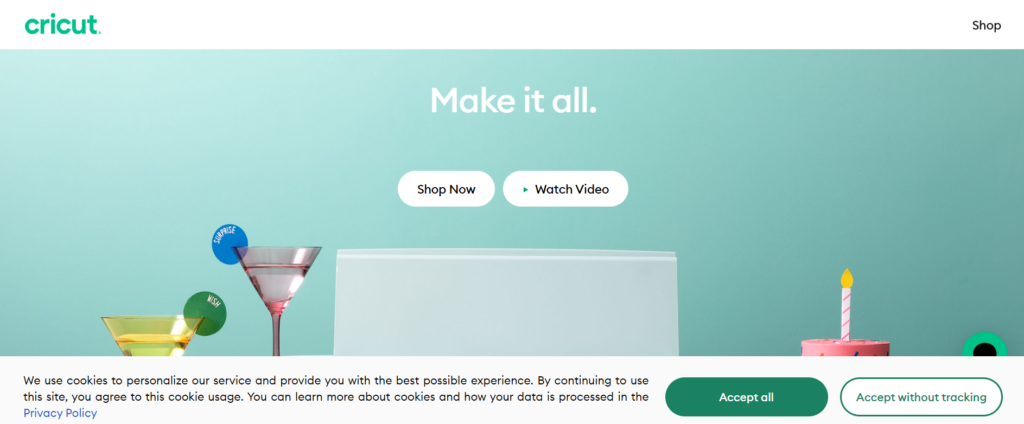
Task: Click the pink birthday cake
Action: pos(845,347)
